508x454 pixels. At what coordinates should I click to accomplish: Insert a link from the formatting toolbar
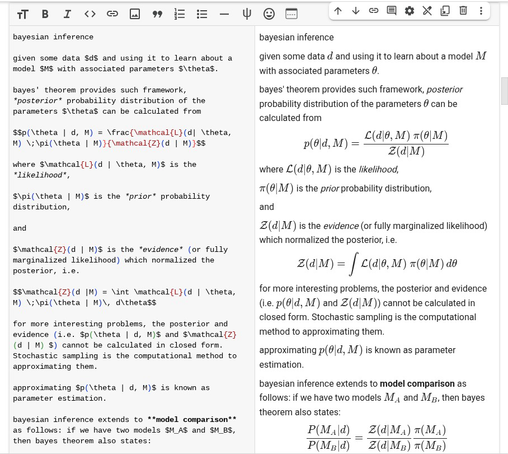[112, 14]
